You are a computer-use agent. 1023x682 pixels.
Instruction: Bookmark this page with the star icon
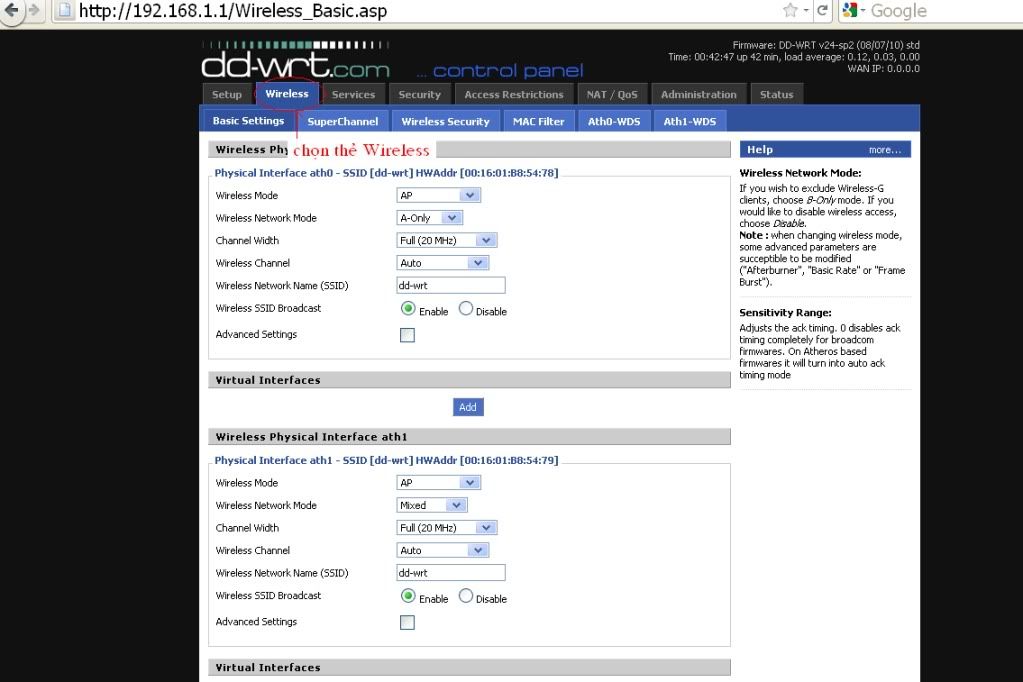point(790,10)
